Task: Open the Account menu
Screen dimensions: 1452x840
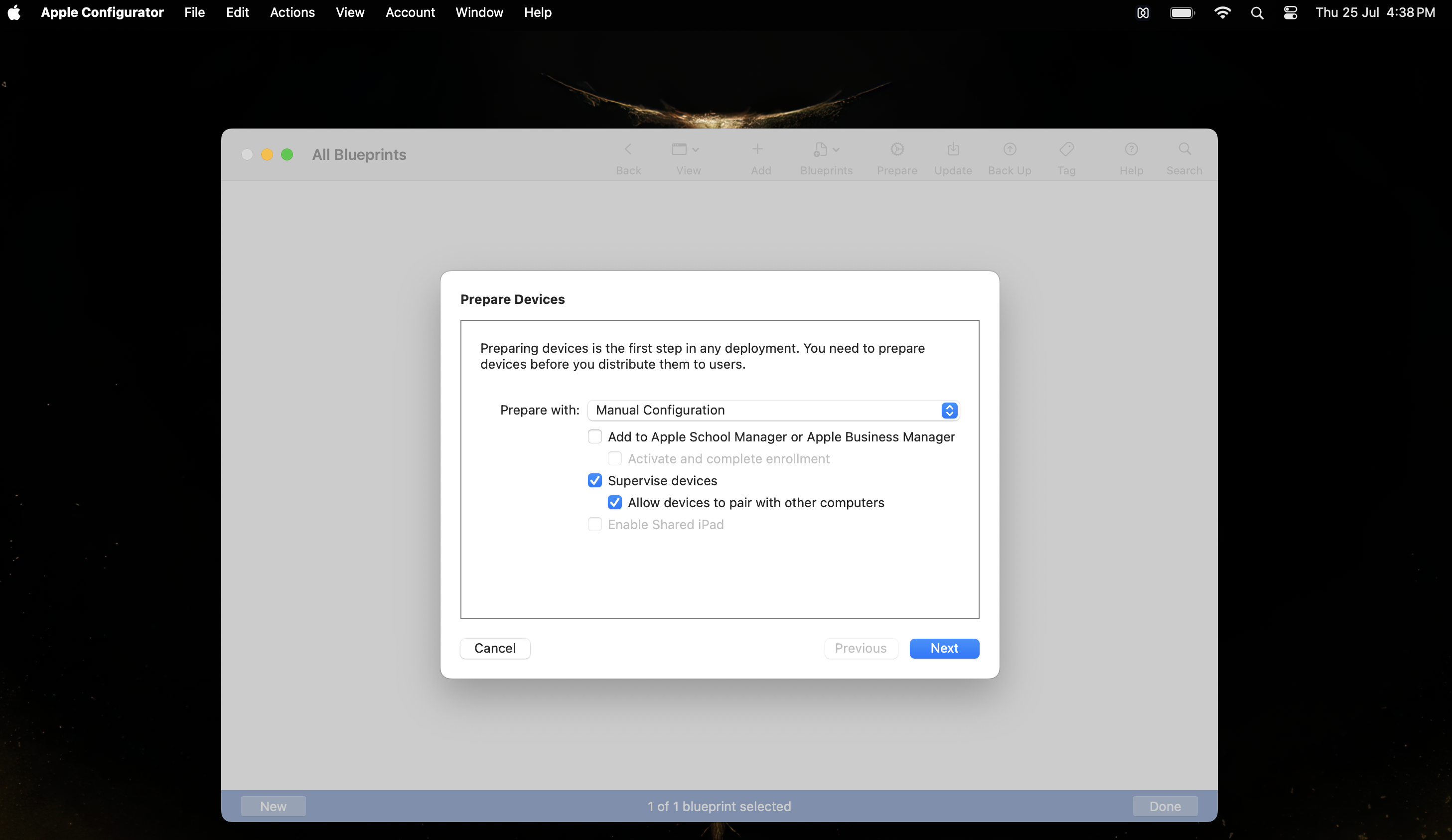Action: (x=410, y=12)
